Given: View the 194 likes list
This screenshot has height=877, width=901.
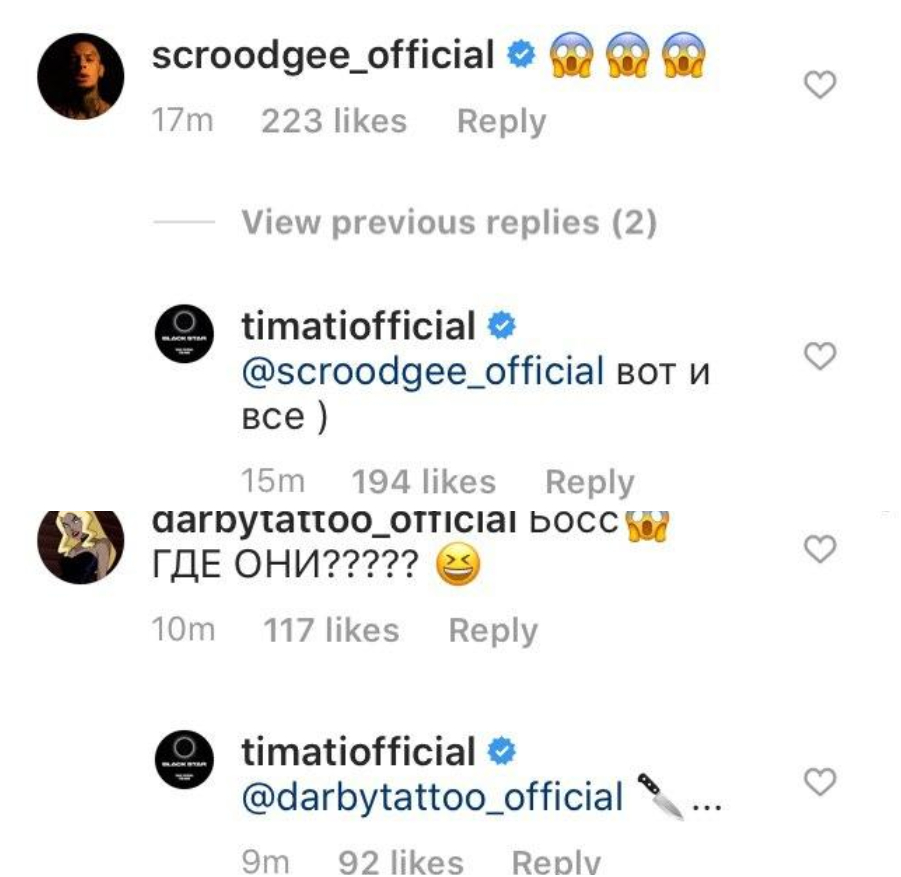Looking at the screenshot, I should (x=424, y=483).
